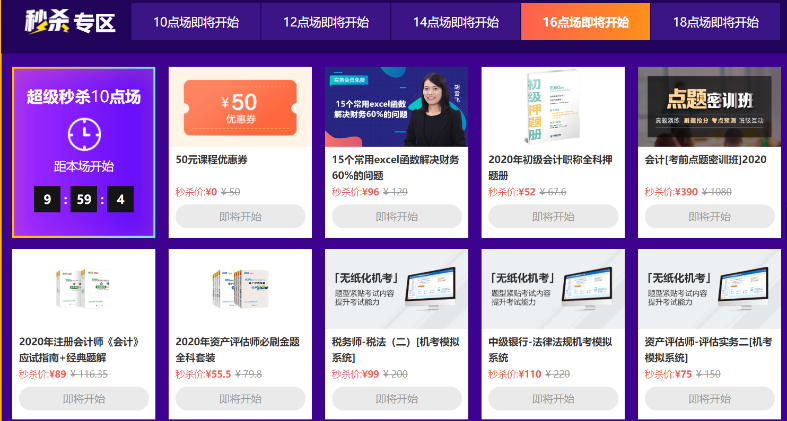Open 2020年资产评估师必刷金题全科套装 title
This screenshot has width=787, height=421.
(x=237, y=350)
